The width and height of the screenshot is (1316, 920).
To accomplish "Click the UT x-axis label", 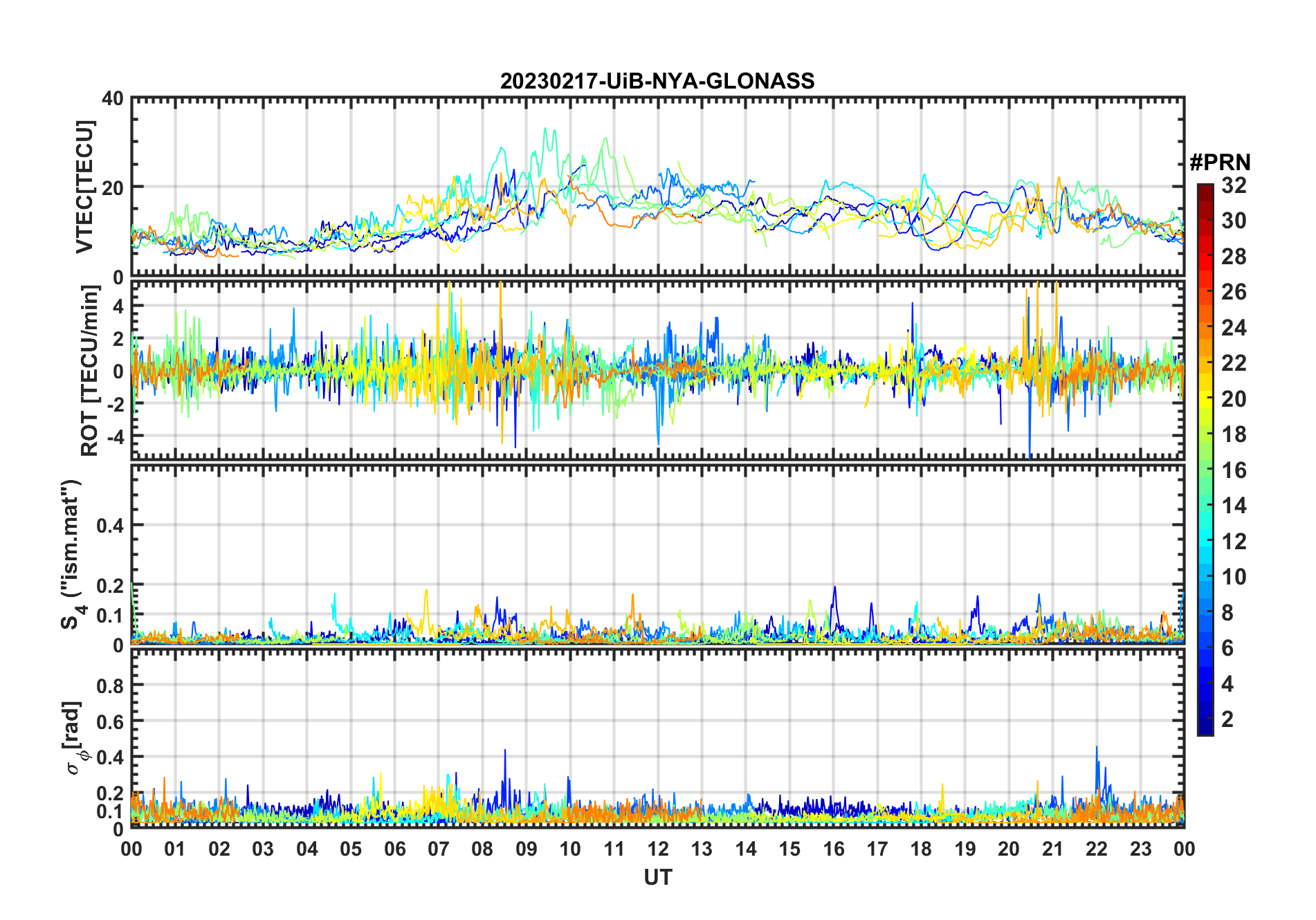I will (x=657, y=877).
